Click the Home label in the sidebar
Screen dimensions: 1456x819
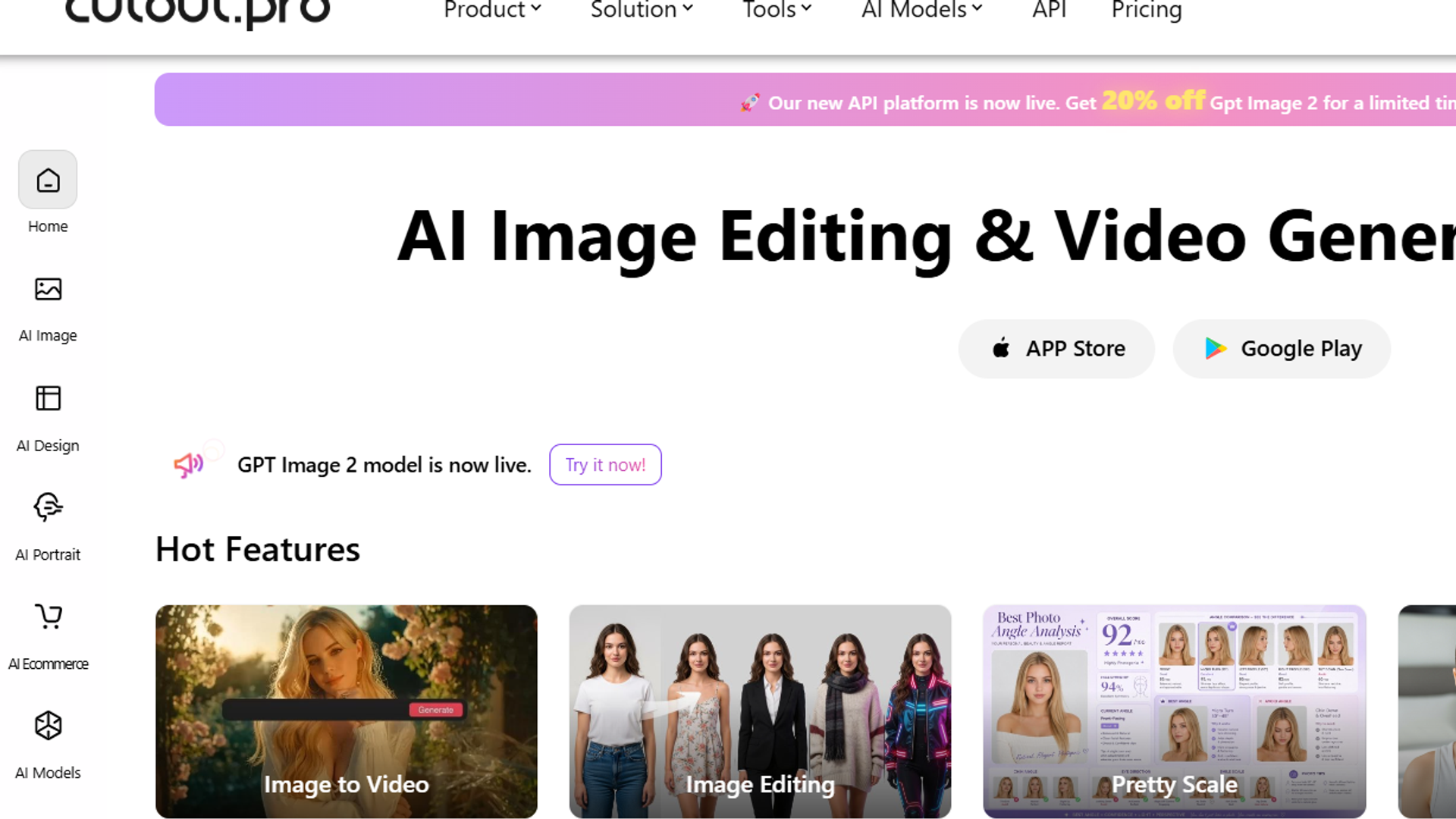click(x=48, y=226)
